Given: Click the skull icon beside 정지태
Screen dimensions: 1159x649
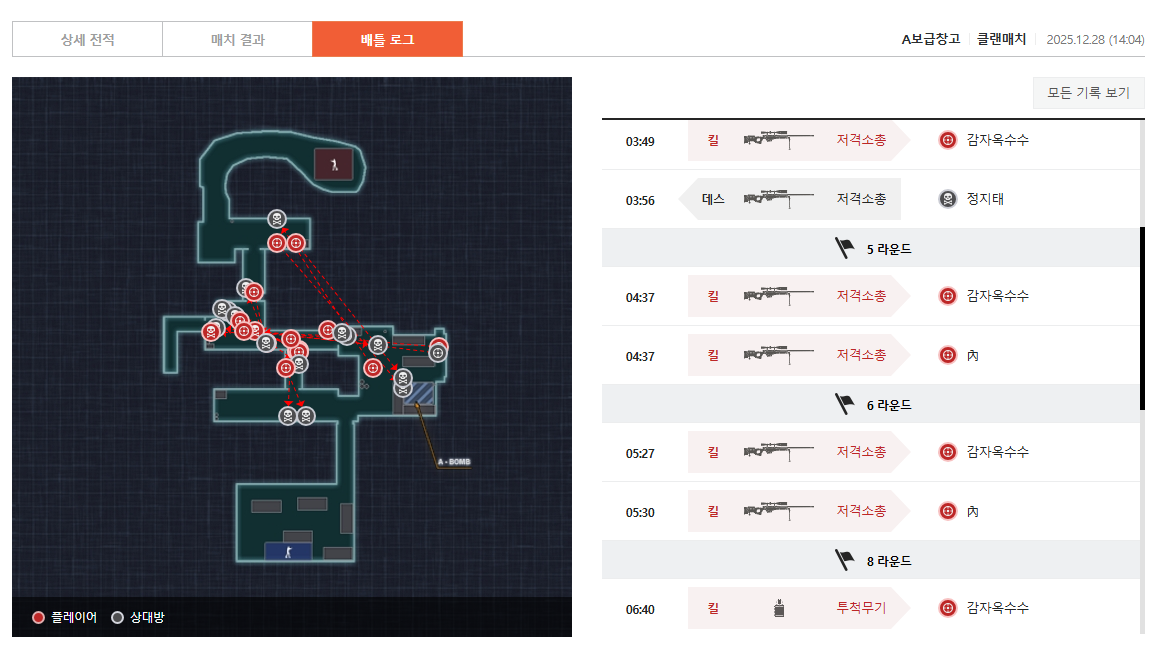Looking at the screenshot, I should [947, 199].
